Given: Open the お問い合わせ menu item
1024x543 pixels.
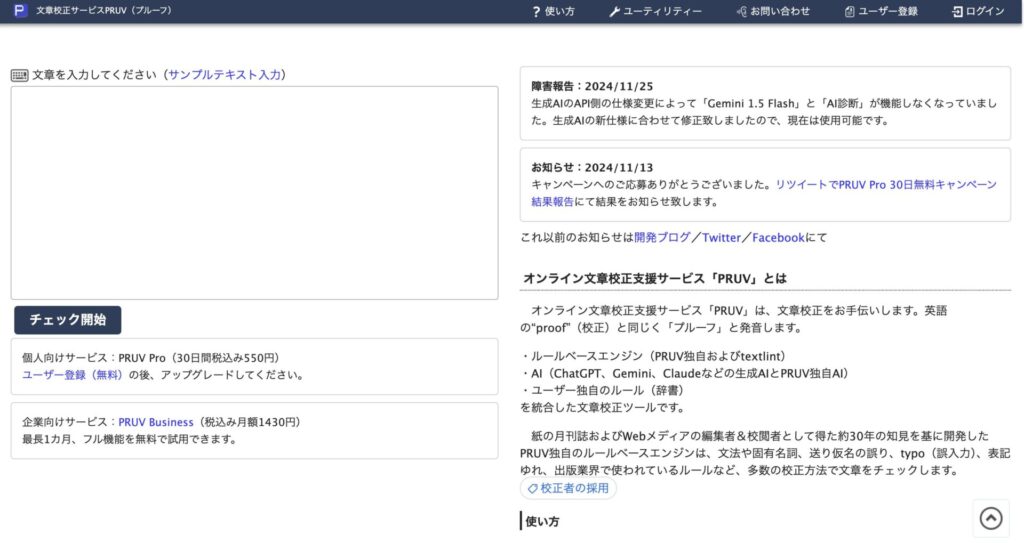Looking at the screenshot, I should [x=773, y=12].
